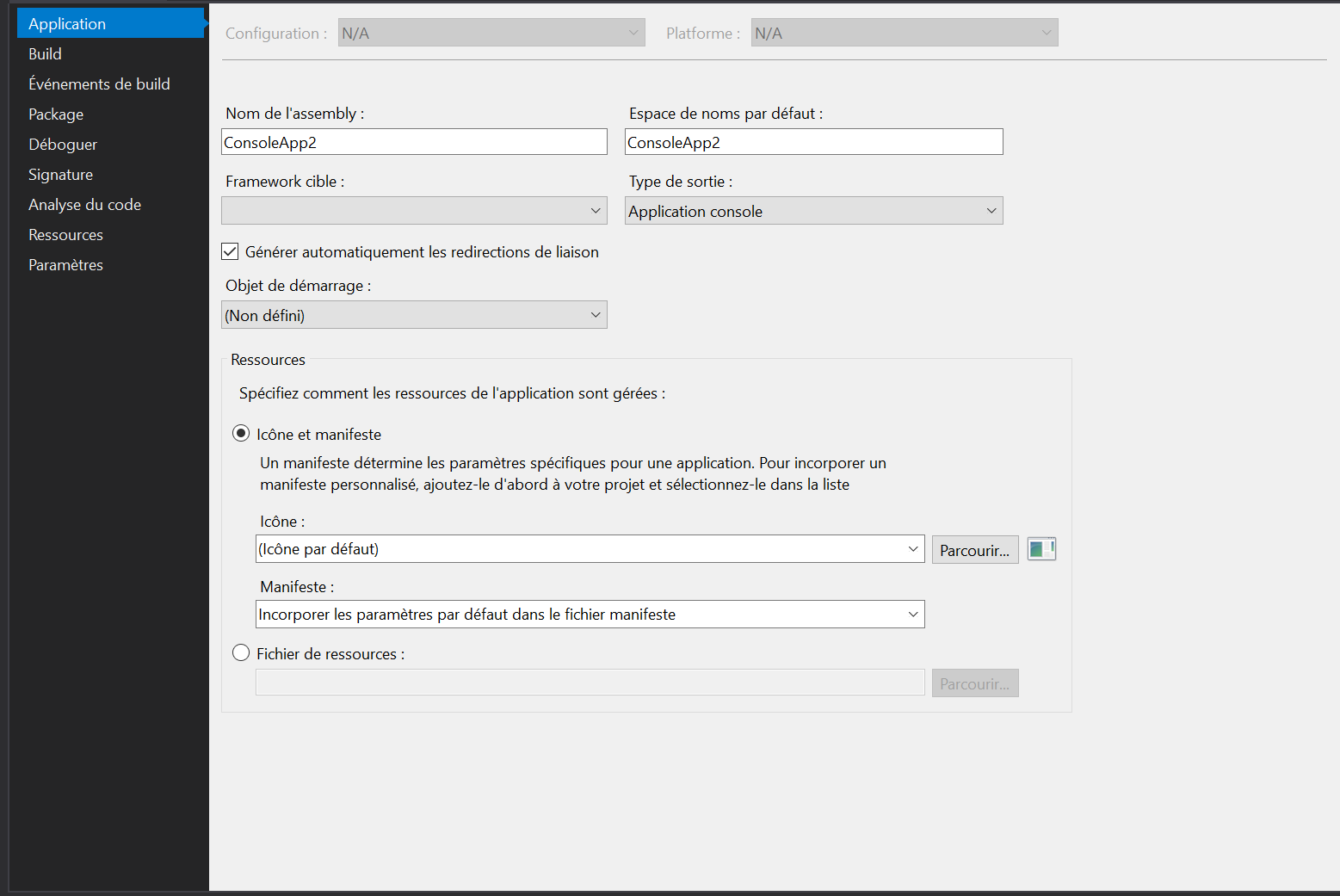The image size is (1340, 896).
Task: Expand the "Objet de démarrage" dropdown
Action: pyautogui.click(x=595, y=314)
